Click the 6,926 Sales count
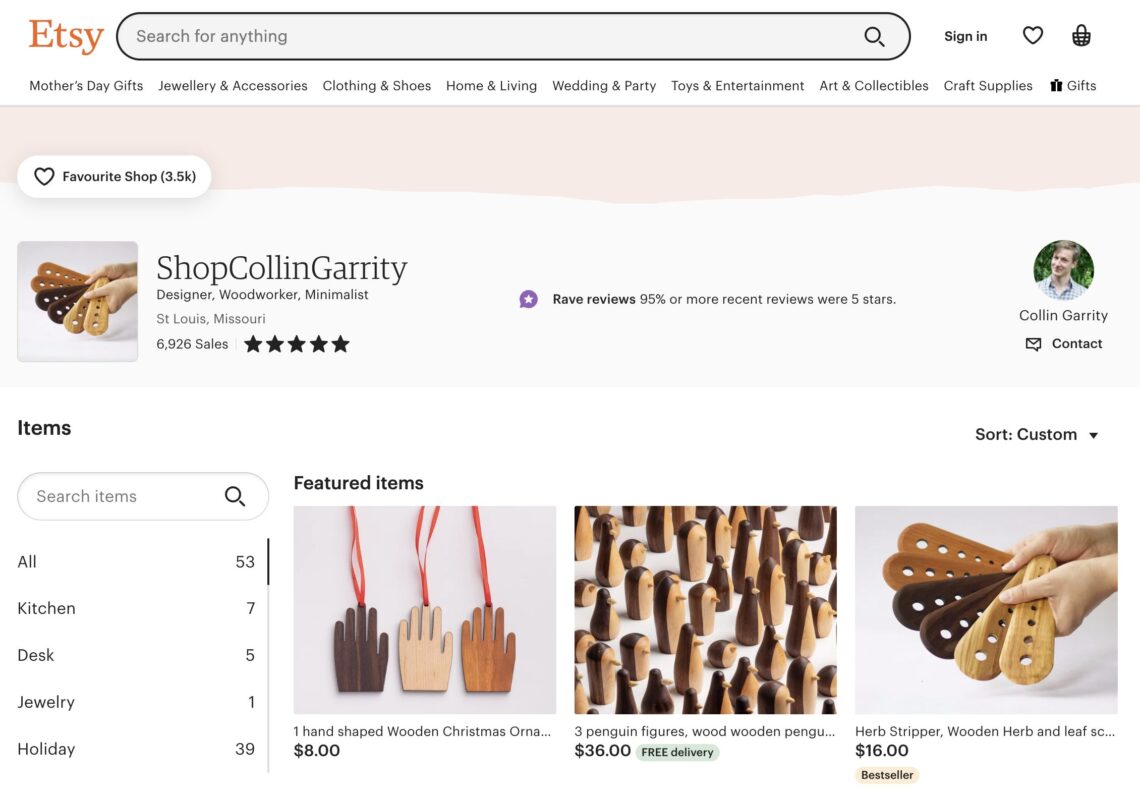Viewport: 1140px width, 796px height. 190,343
